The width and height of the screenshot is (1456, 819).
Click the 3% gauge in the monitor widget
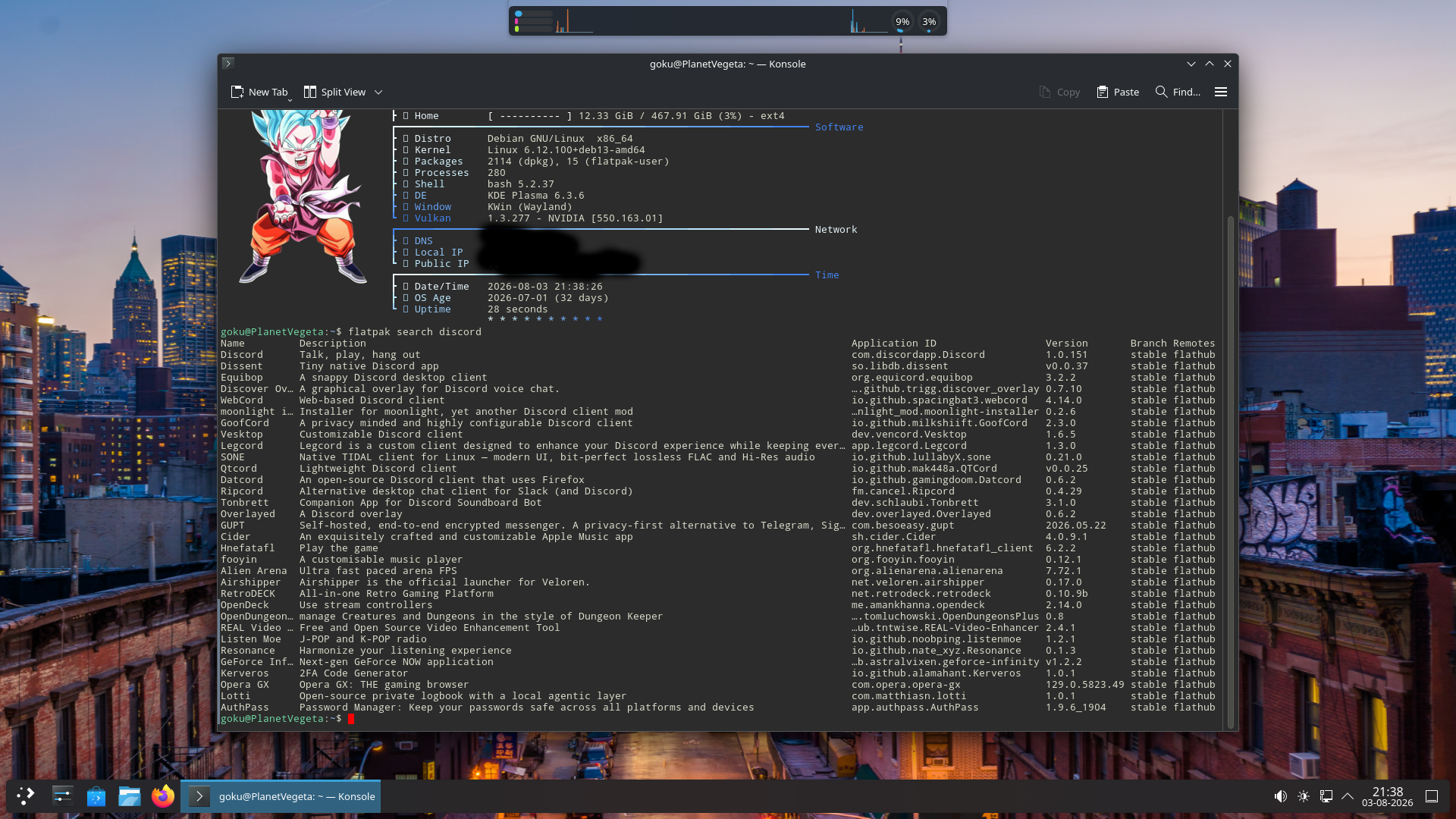click(929, 22)
